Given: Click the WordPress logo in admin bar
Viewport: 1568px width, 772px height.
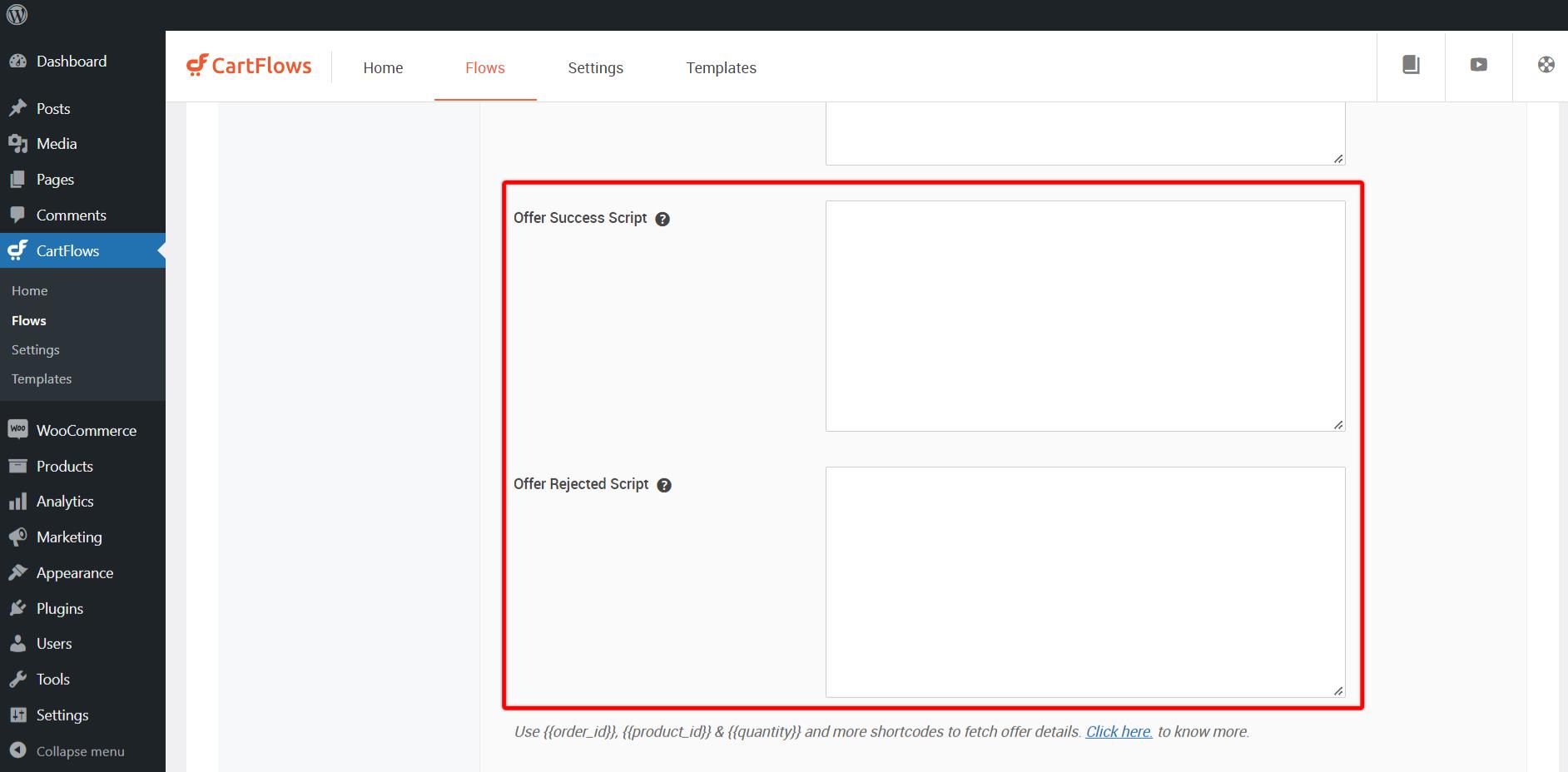Looking at the screenshot, I should click(17, 14).
